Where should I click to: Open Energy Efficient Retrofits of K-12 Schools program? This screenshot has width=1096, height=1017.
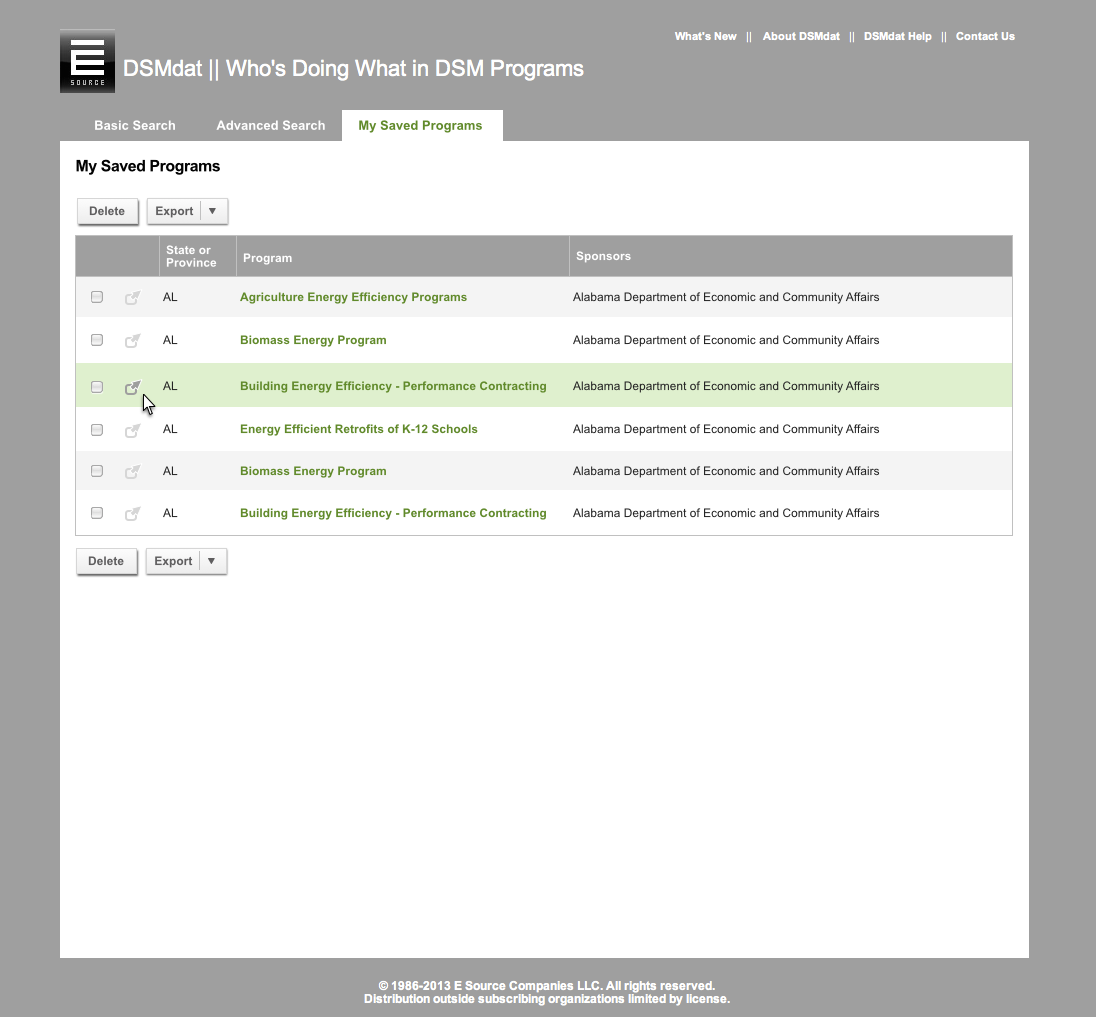coord(358,429)
